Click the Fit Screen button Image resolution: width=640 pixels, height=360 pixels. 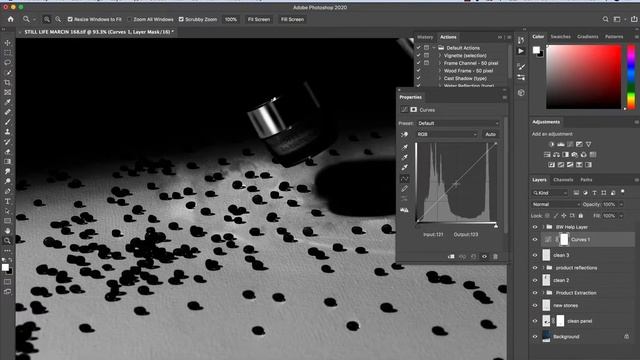259,19
